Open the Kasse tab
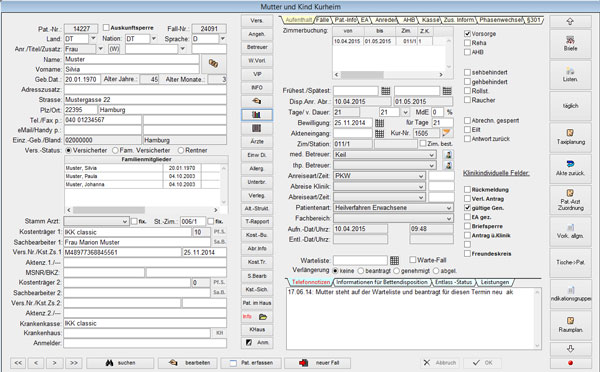The height and width of the screenshot is (372, 600). (430, 20)
